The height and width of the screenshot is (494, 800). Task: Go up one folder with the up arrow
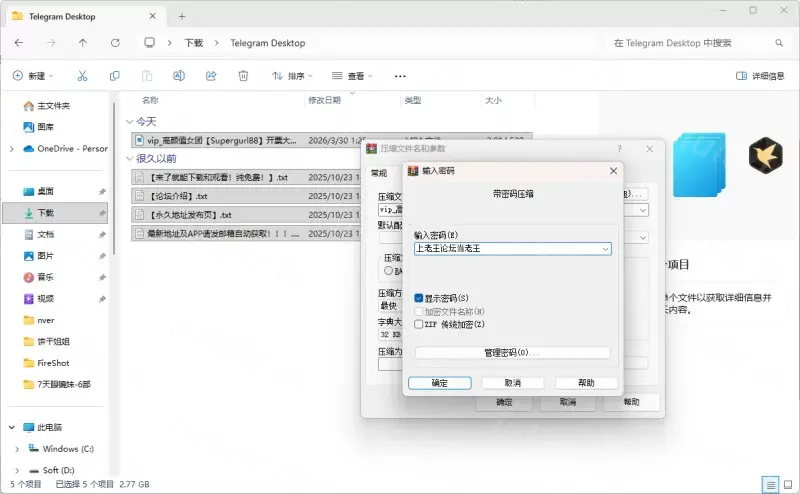(x=83, y=43)
